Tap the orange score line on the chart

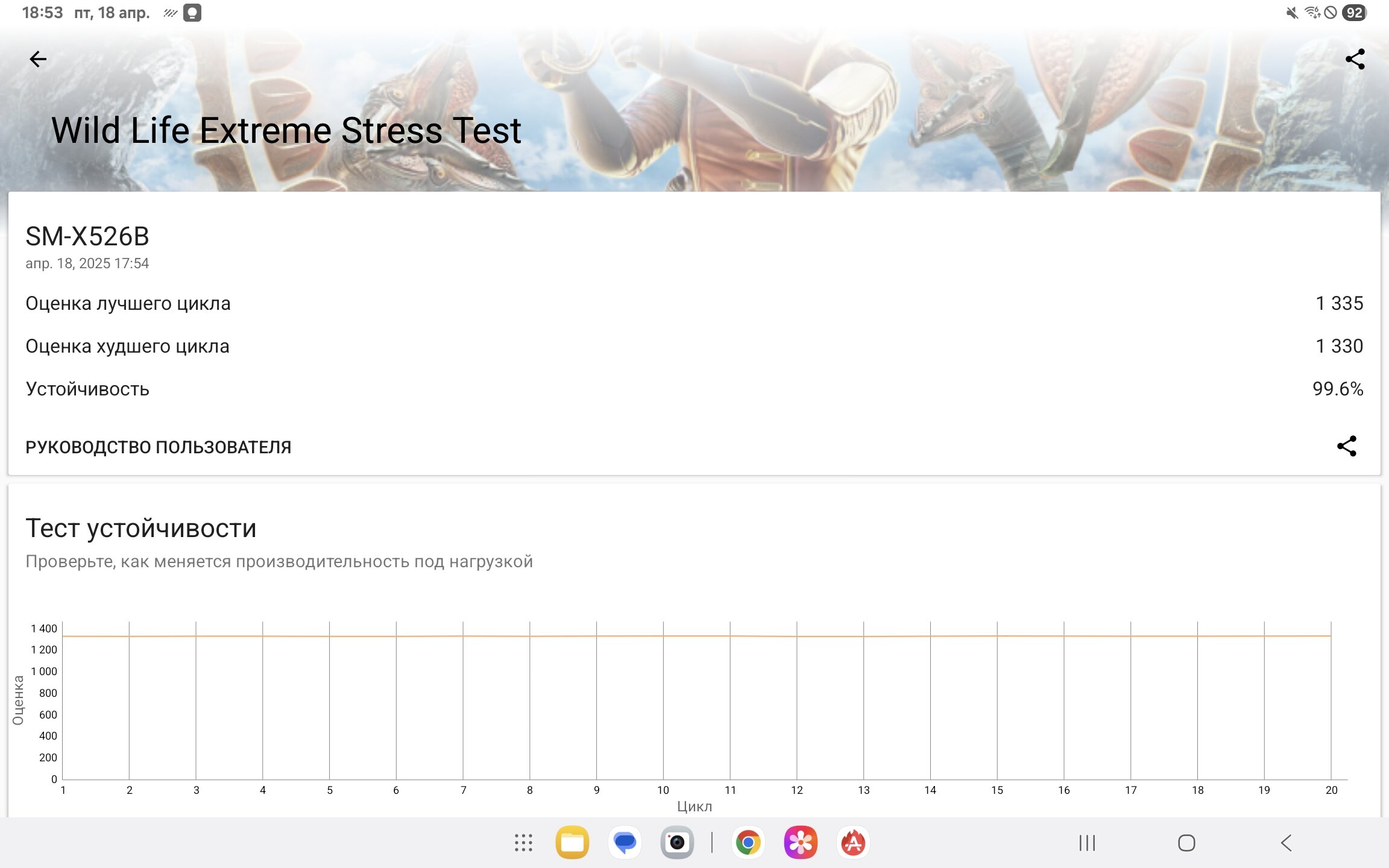pos(696,636)
